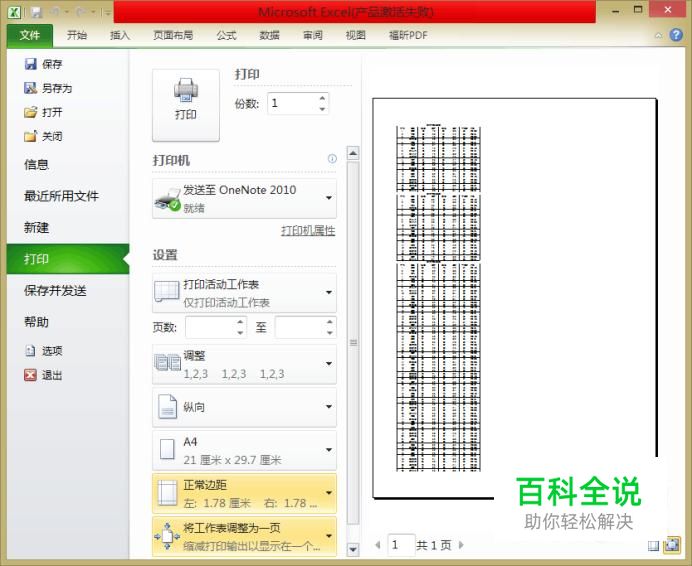Toggle Zoom to Page in preview

pyautogui.click(x=672, y=545)
